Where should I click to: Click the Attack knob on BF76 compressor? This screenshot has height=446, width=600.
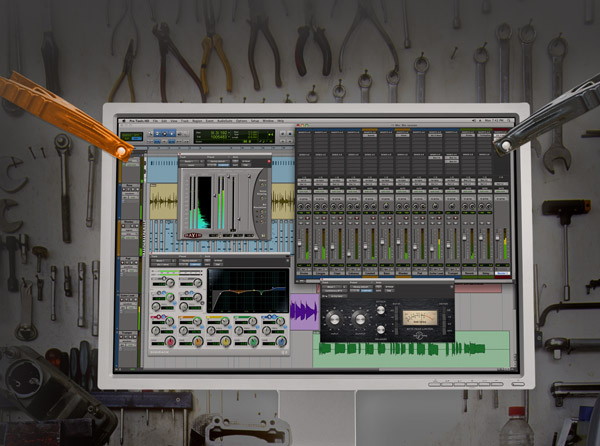pyautogui.click(x=381, y=310)
